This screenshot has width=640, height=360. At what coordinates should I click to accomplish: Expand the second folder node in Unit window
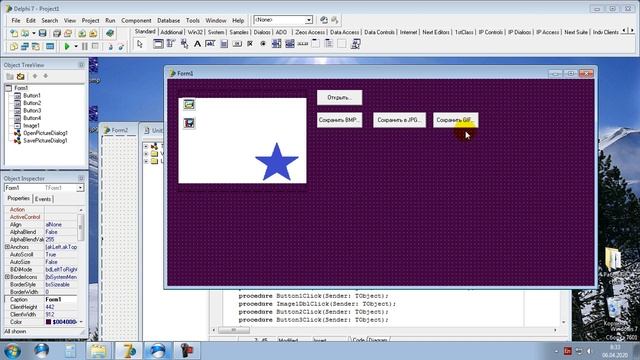(x=146, y=153)
